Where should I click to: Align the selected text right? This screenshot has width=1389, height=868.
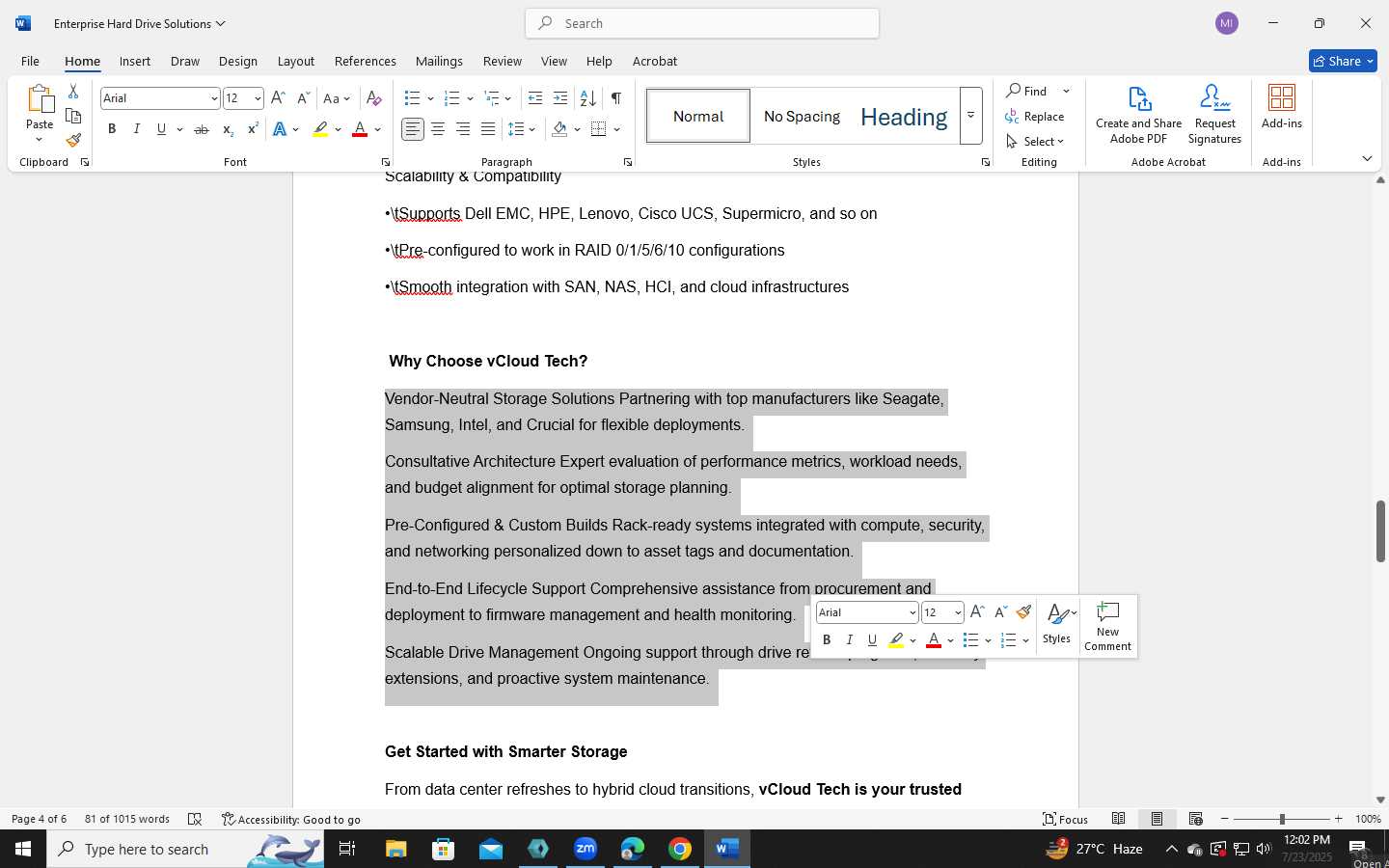click(x=463, y=129)
